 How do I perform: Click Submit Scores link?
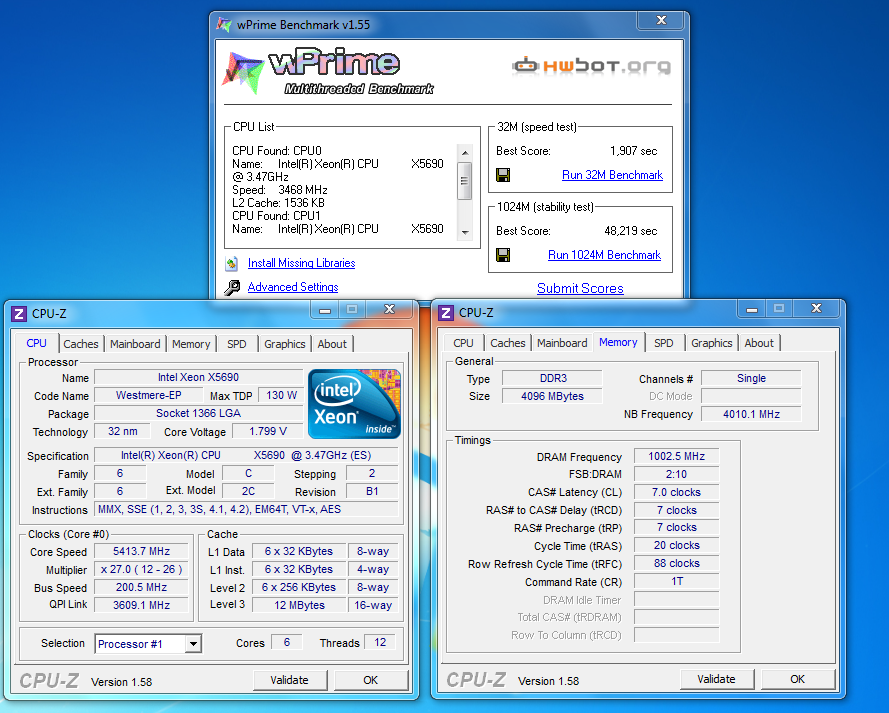580,288
